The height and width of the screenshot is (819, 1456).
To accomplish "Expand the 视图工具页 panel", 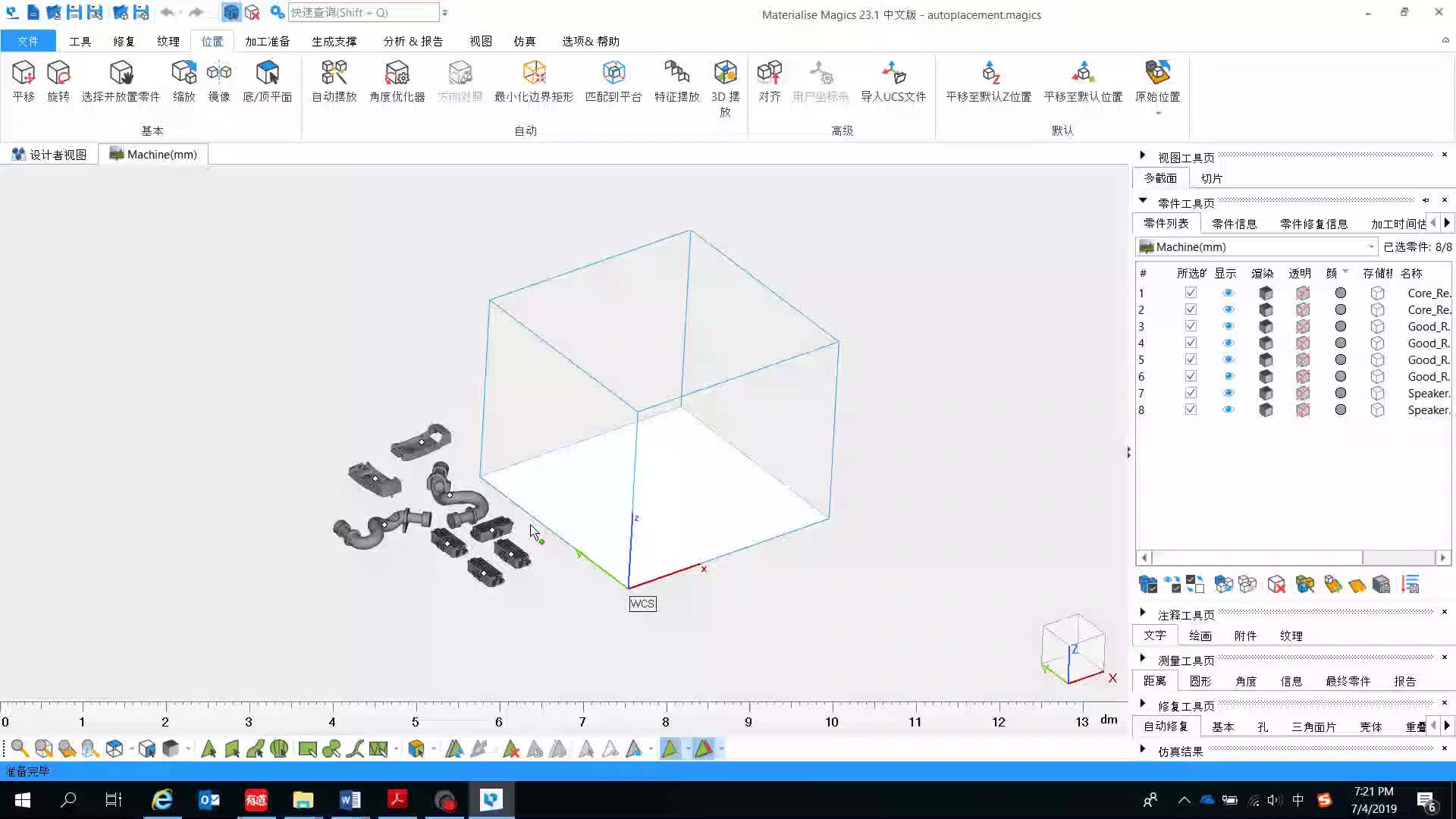I will [x=1143, y=155].
